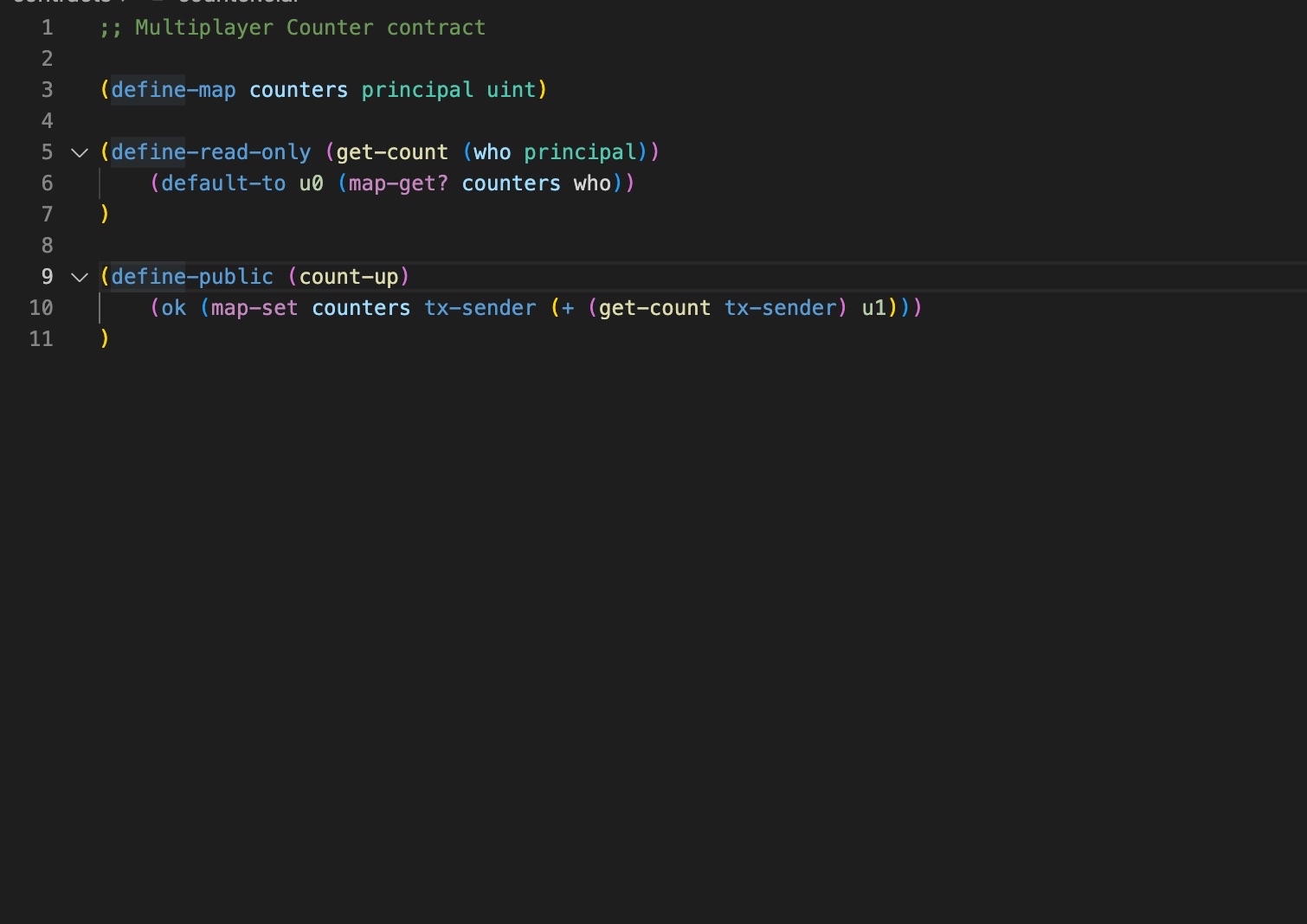This screenshot has height=924, width=1307.
Task: Collapse the define-public block fold arrow
Action: click(80, 278)
